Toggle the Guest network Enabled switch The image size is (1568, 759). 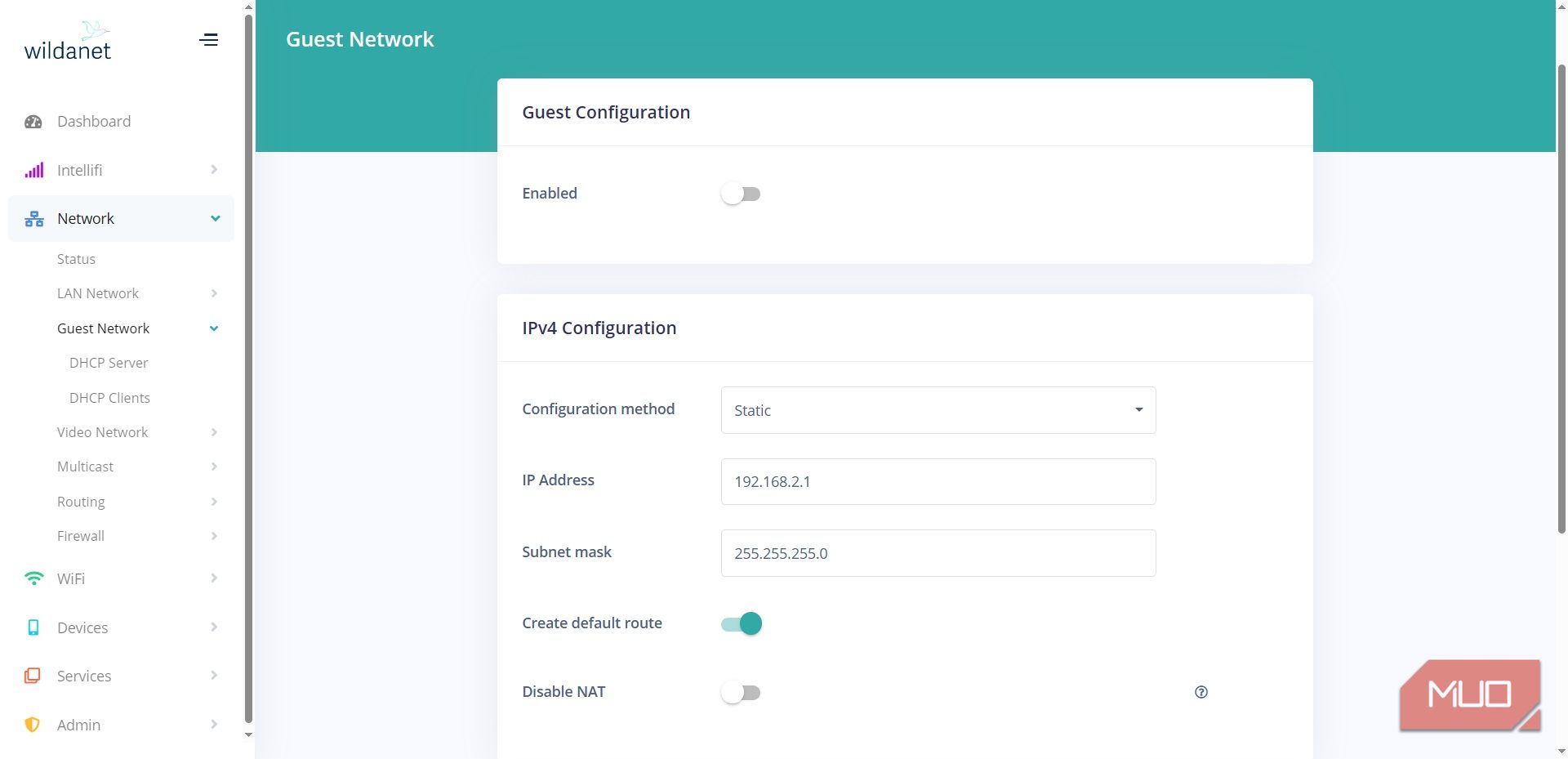point(741,194)
